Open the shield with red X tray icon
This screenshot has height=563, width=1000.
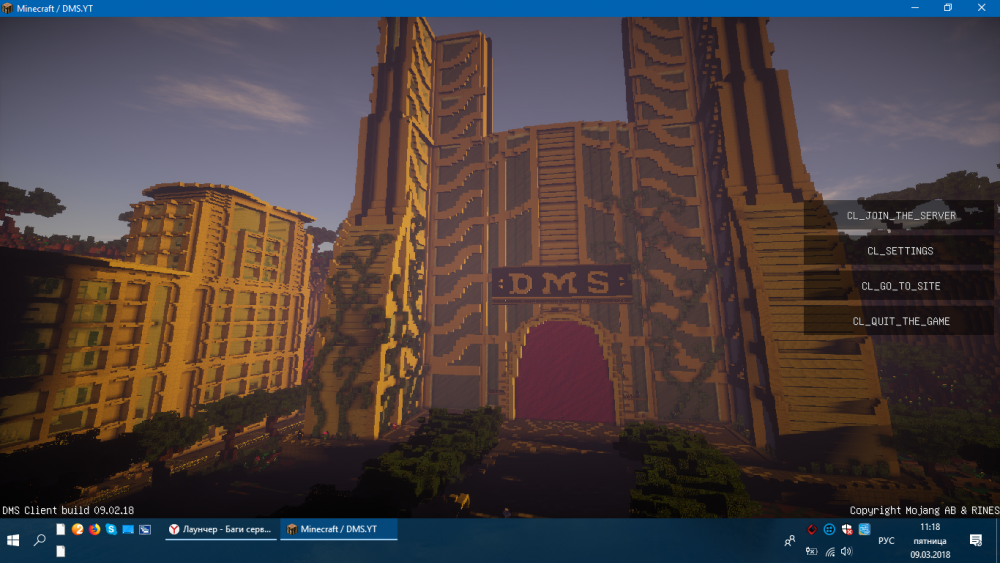(847, 529)
